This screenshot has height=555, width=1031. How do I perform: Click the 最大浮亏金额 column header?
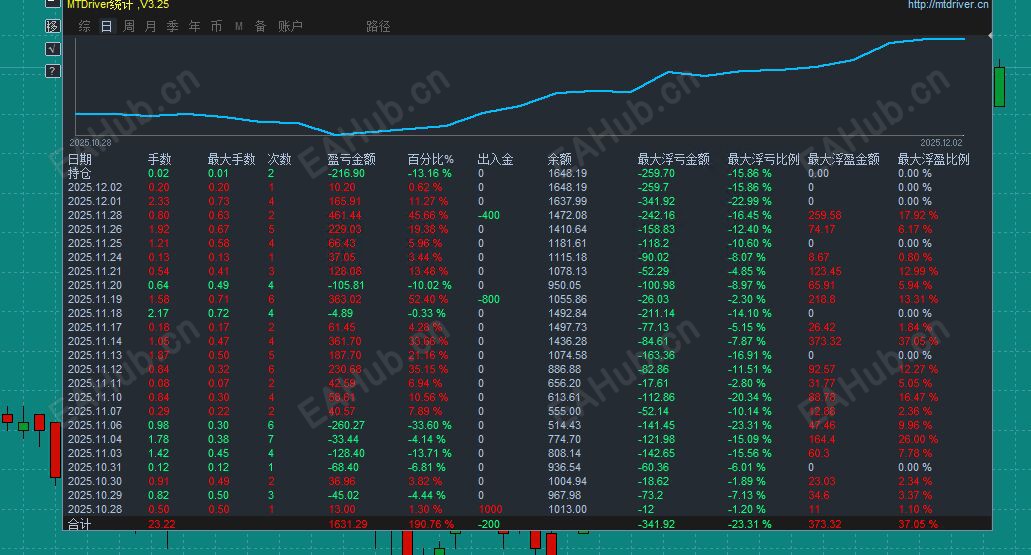pyautogui.click(x=673, y=159)
